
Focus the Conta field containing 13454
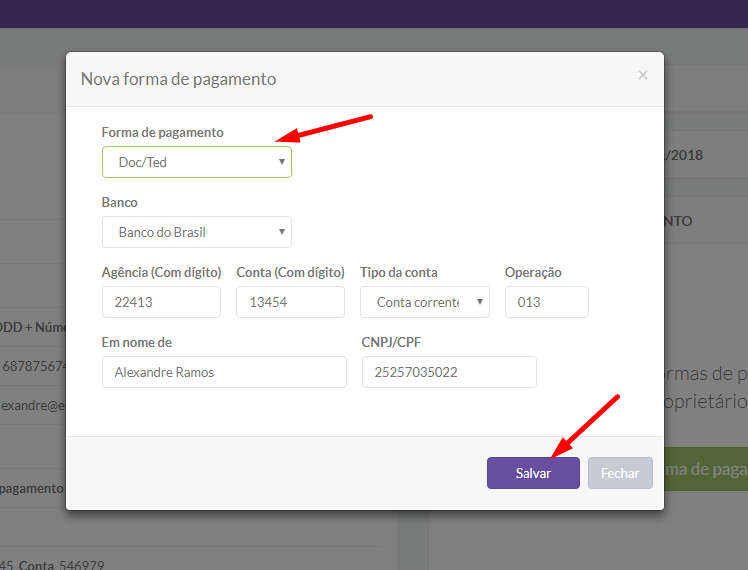tap(290, 302)
